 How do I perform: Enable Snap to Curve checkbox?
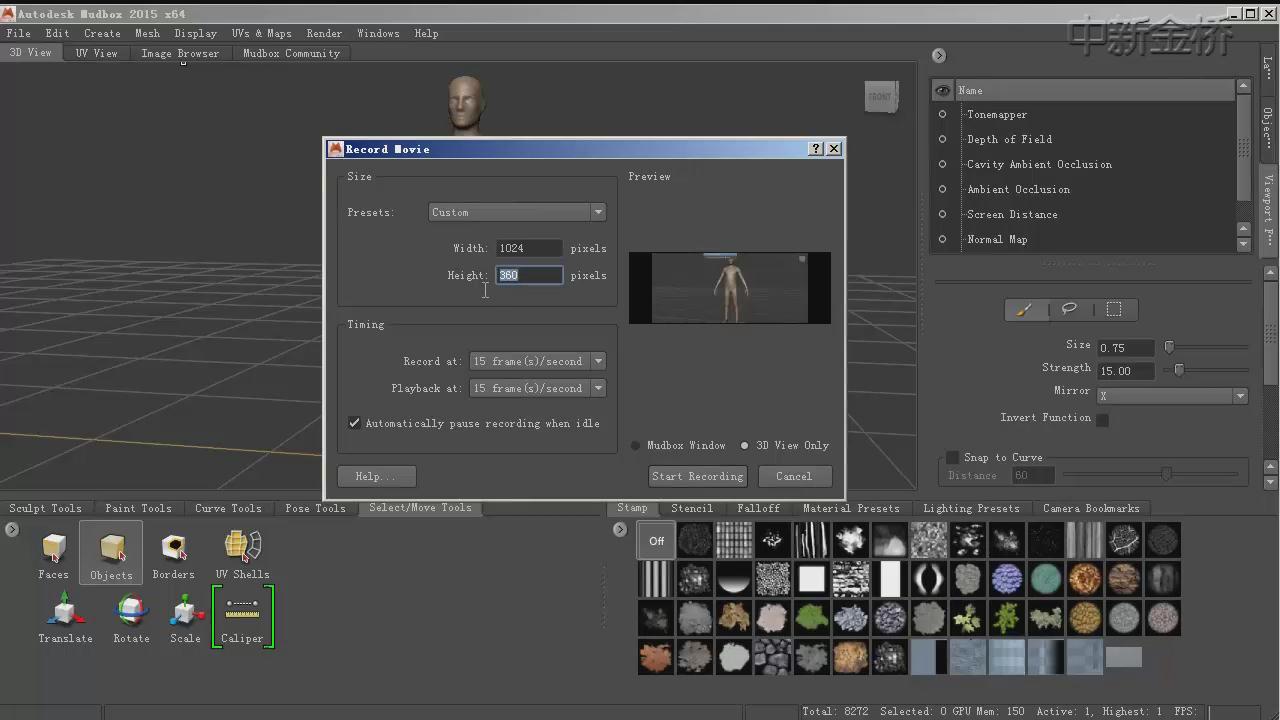[x=952, y=457]
